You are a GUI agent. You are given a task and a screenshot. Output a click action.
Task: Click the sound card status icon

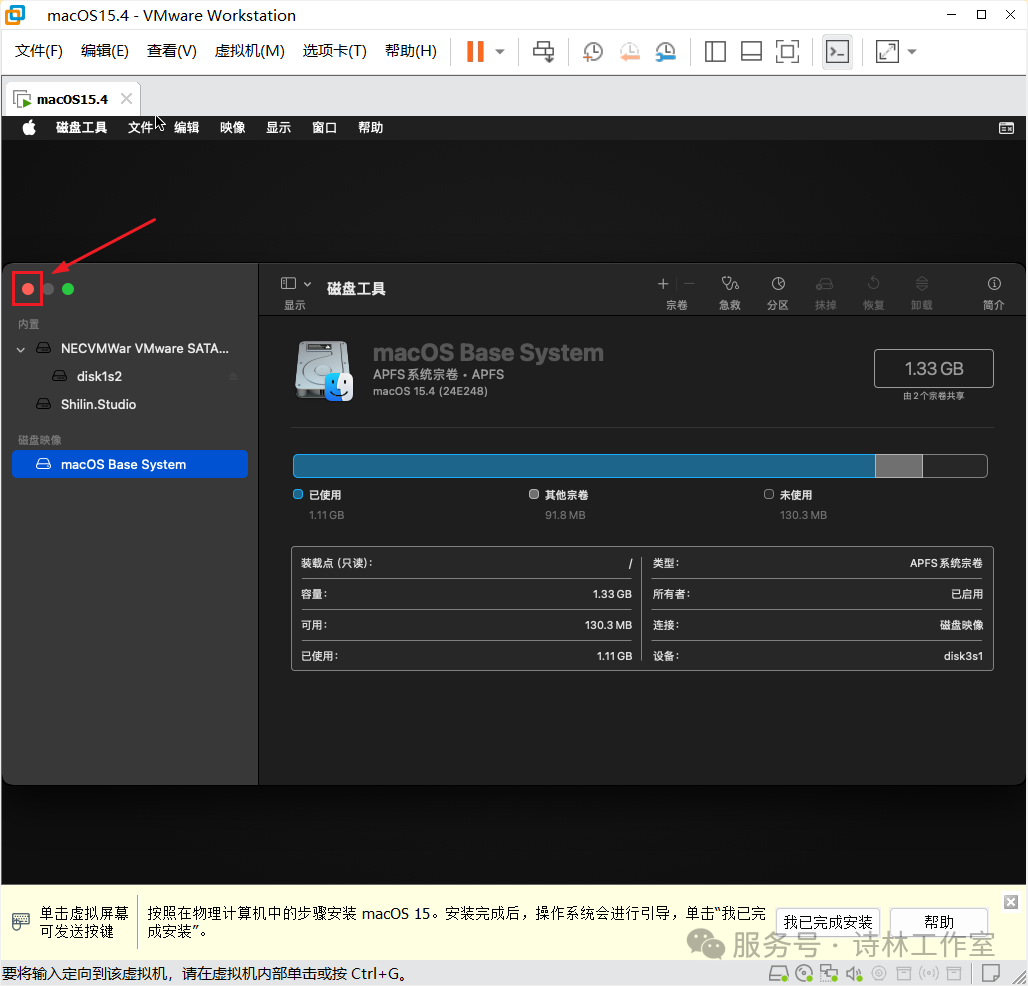(854, 974)
